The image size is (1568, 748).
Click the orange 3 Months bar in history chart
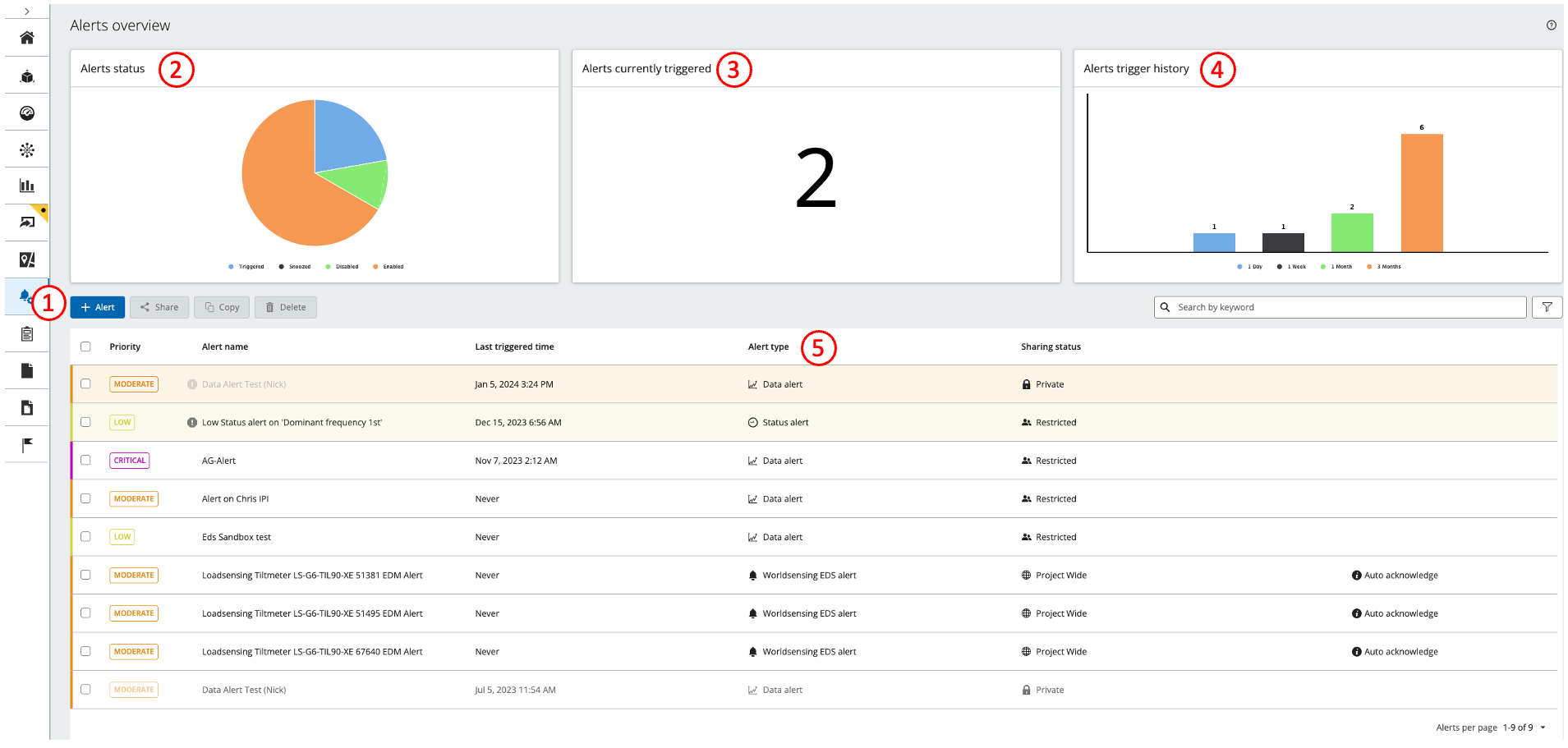click(x=1422, y=193)
